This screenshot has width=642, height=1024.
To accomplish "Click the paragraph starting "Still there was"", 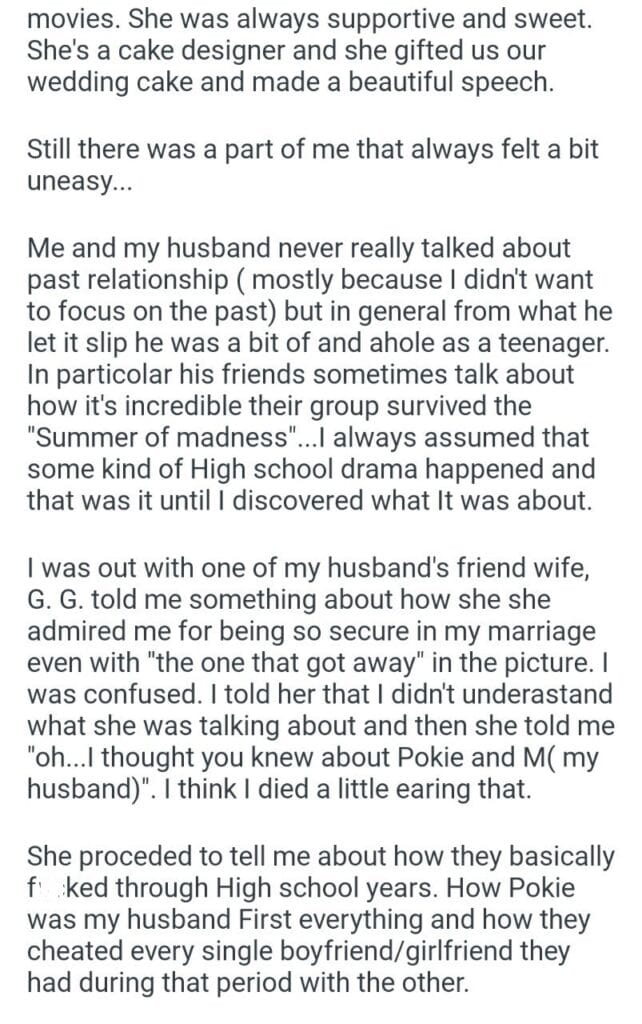I will [310, 167].
